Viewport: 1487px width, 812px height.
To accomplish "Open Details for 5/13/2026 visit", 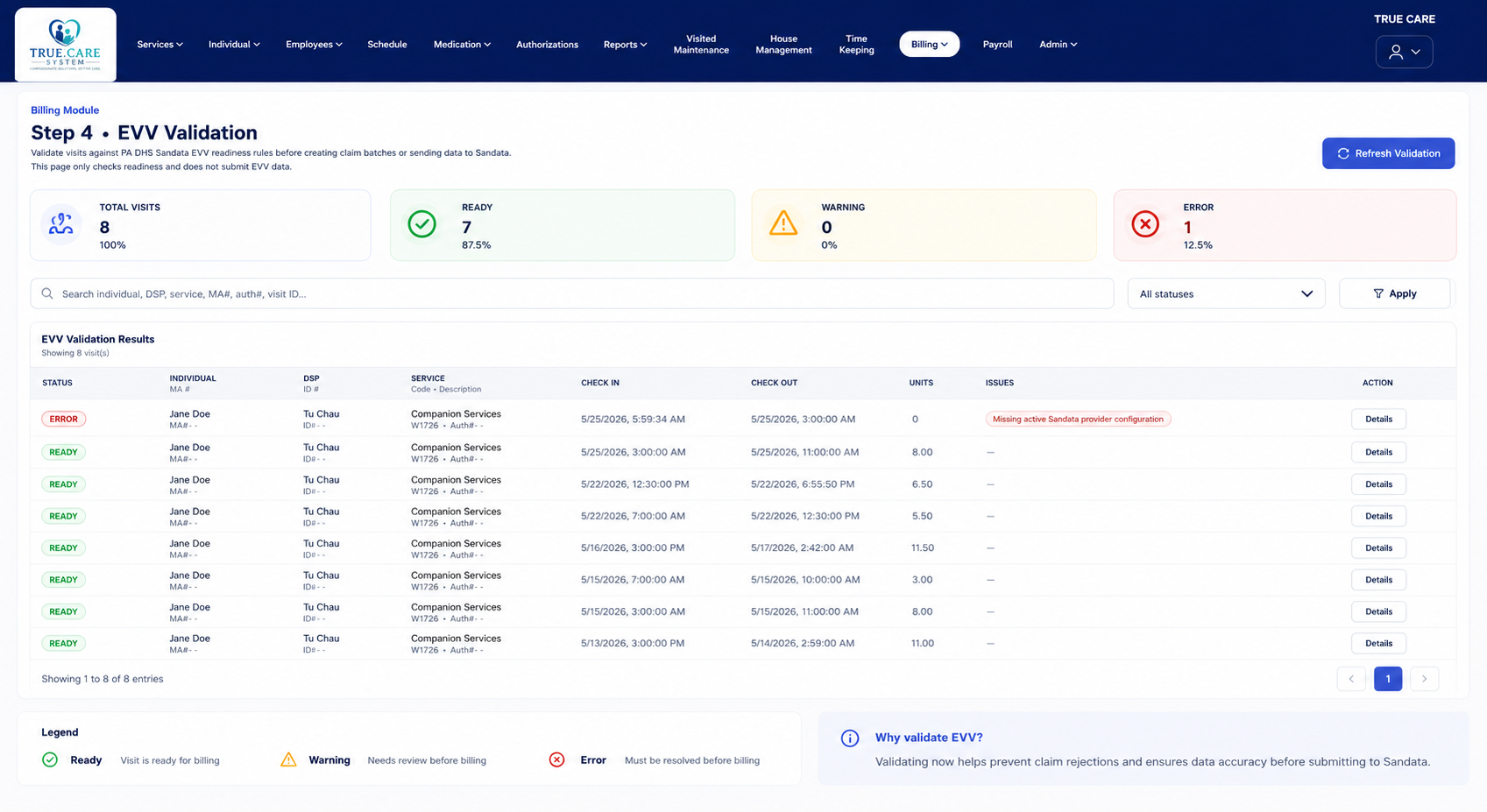I will coord(1378,644).
